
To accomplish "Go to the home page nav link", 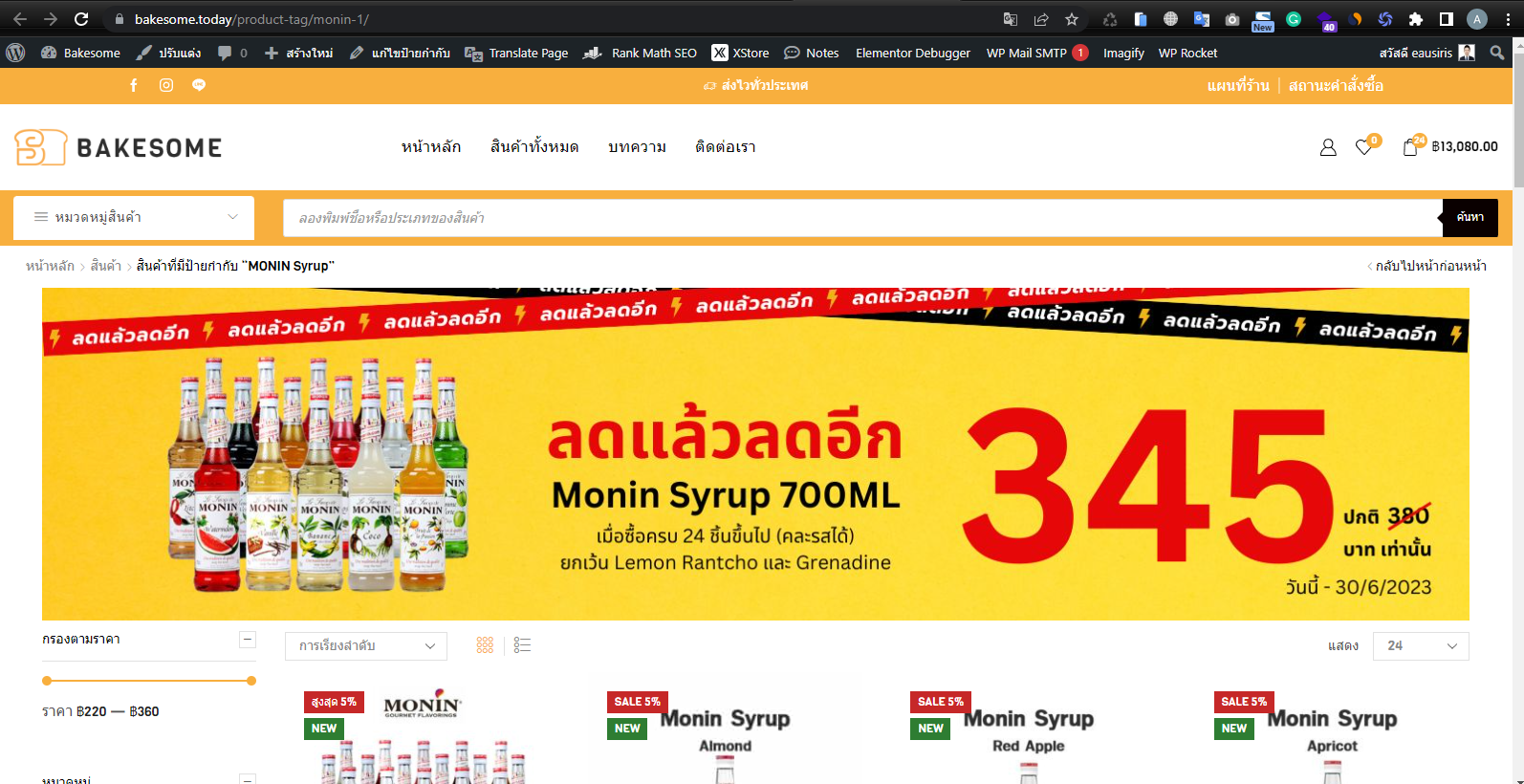I will pyautogui.click(x=431, y=147).
